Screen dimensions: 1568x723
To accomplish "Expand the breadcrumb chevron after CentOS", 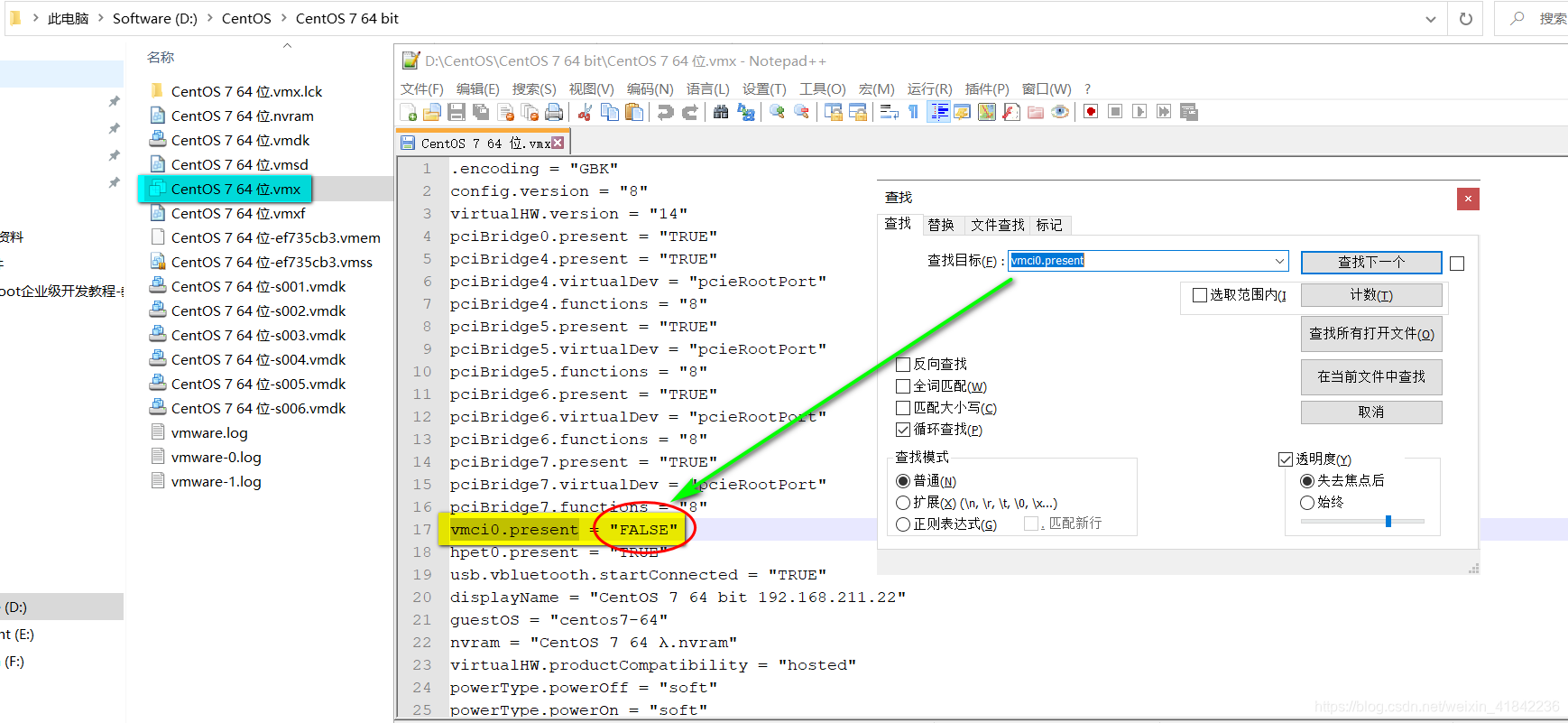I will tap(284, 18).
